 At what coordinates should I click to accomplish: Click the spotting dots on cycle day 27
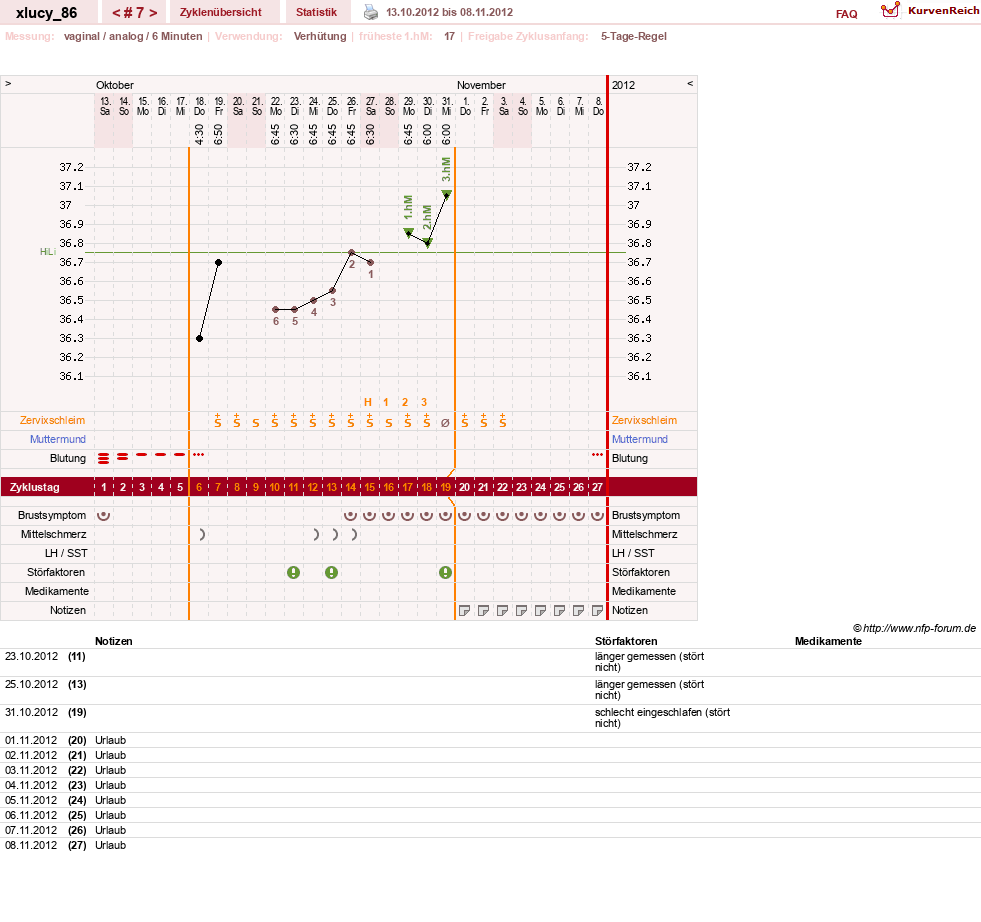click(597, 455)
